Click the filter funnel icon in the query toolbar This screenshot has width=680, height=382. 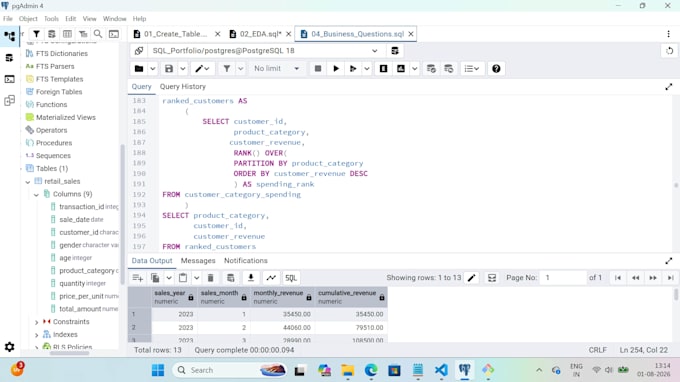[x=226, y=69]
